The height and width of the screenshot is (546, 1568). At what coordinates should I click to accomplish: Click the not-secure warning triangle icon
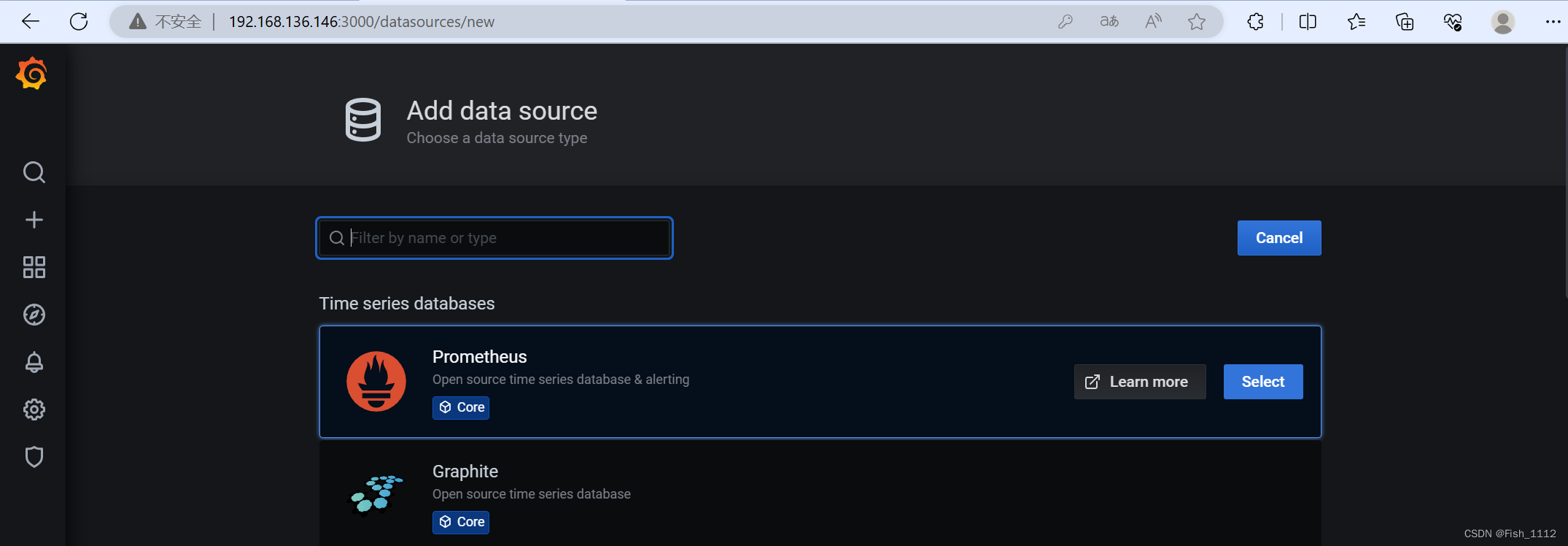coord(137,22)
